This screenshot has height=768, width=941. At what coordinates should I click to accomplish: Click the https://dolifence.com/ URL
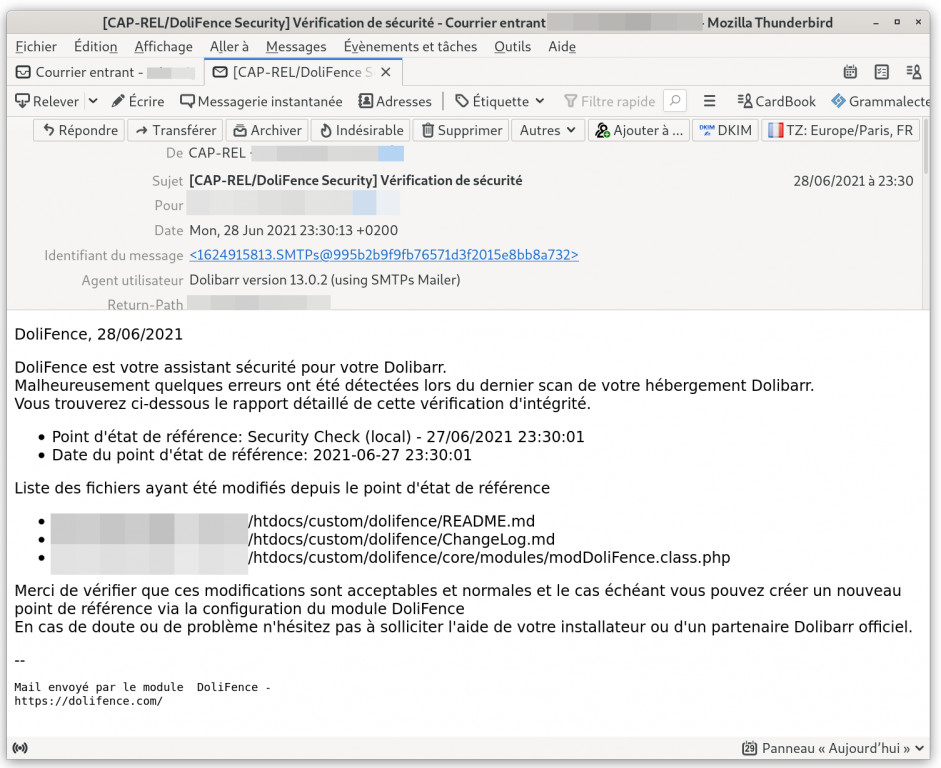pyautogui.click(x=88, y=701)
